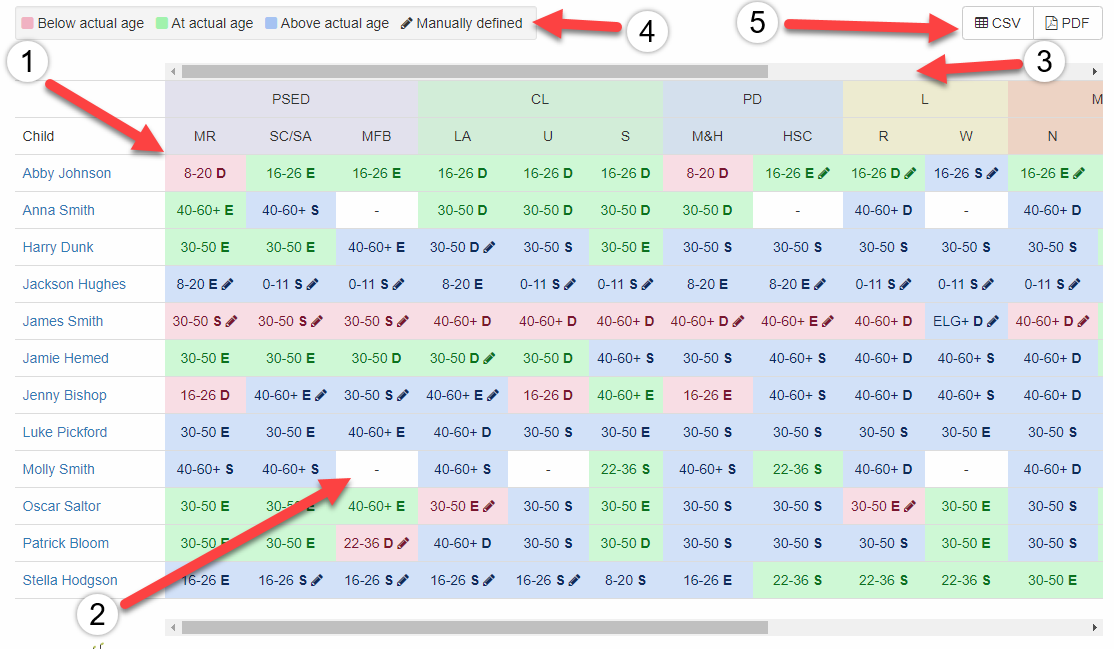This screenshot has width=1114, height=649.
Task: Click the blue Above actual age swatch
Action: pos(271,23)
